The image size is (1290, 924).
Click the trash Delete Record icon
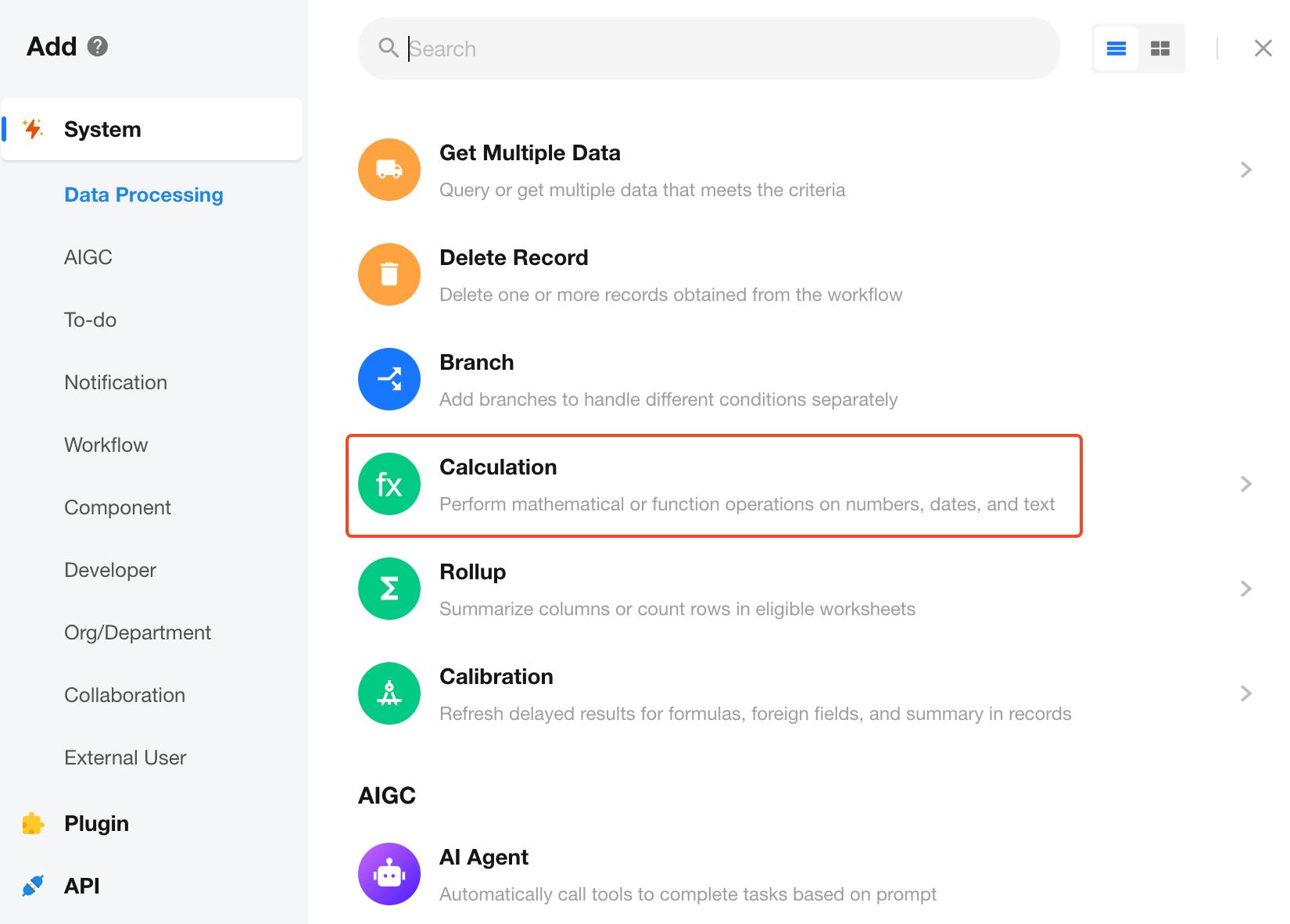click(x=389, y=274)
